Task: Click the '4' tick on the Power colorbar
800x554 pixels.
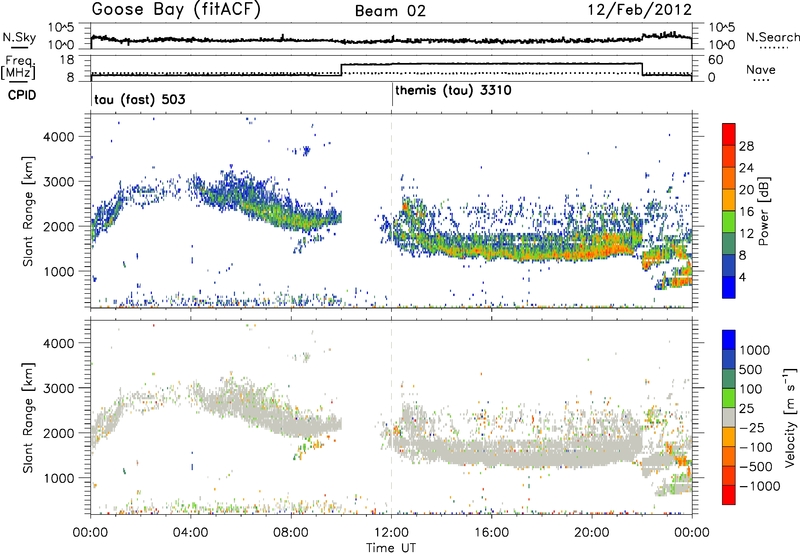Action: 742,278
